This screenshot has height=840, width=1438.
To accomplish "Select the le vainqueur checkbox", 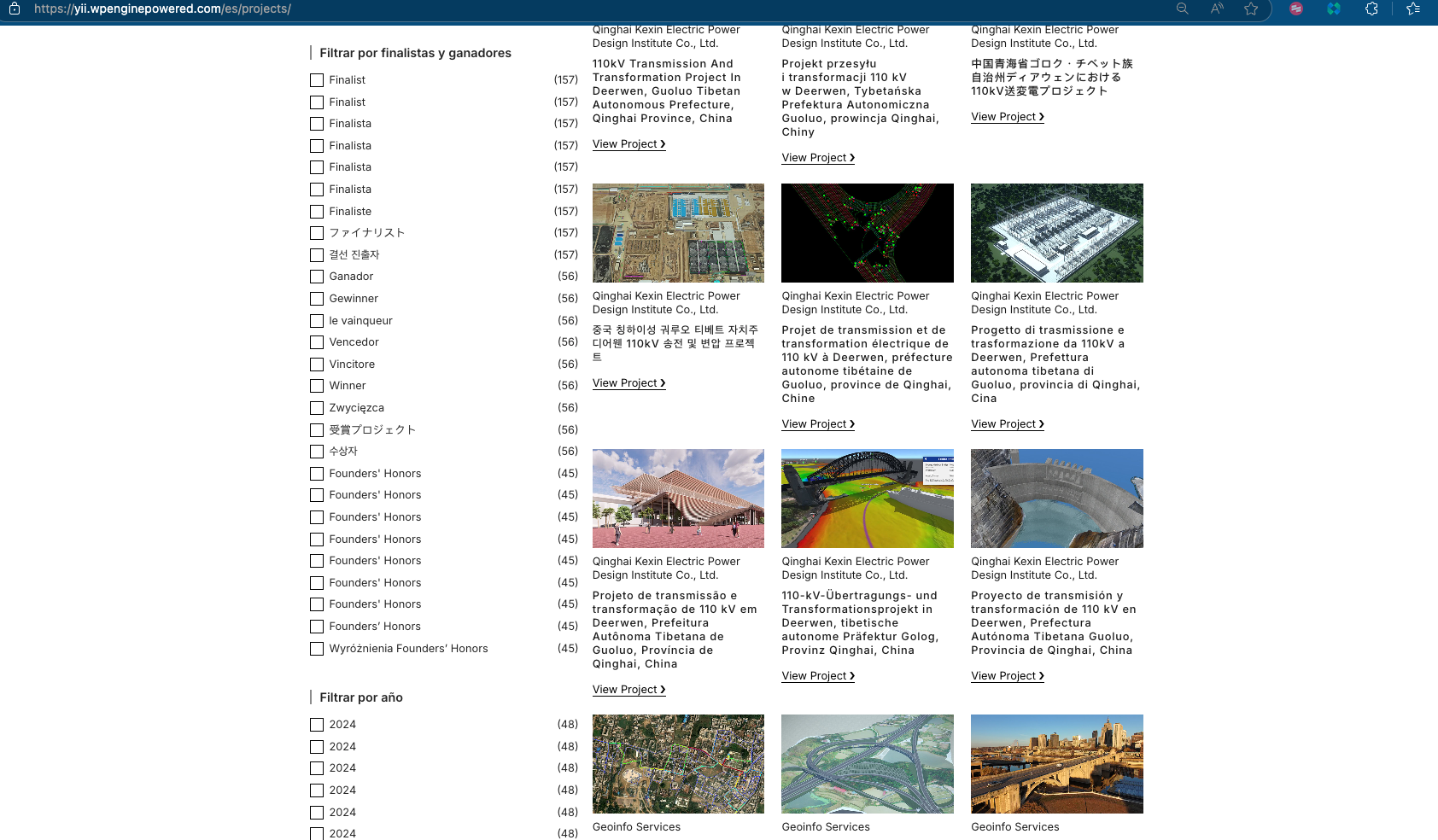I will [x=317, y=321].
